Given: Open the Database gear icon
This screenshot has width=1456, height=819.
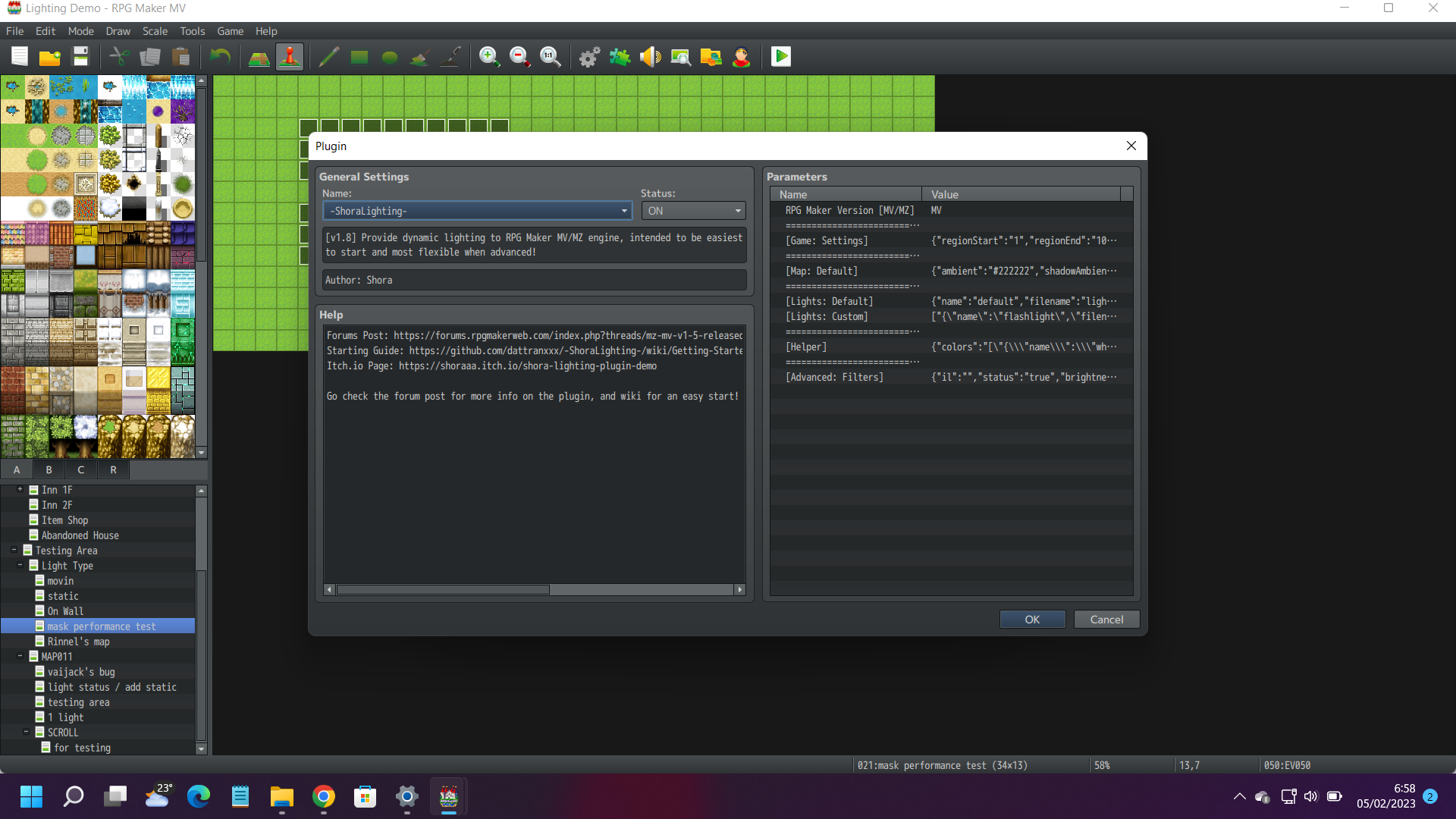Looking at the screenshot, I should 590,57.
